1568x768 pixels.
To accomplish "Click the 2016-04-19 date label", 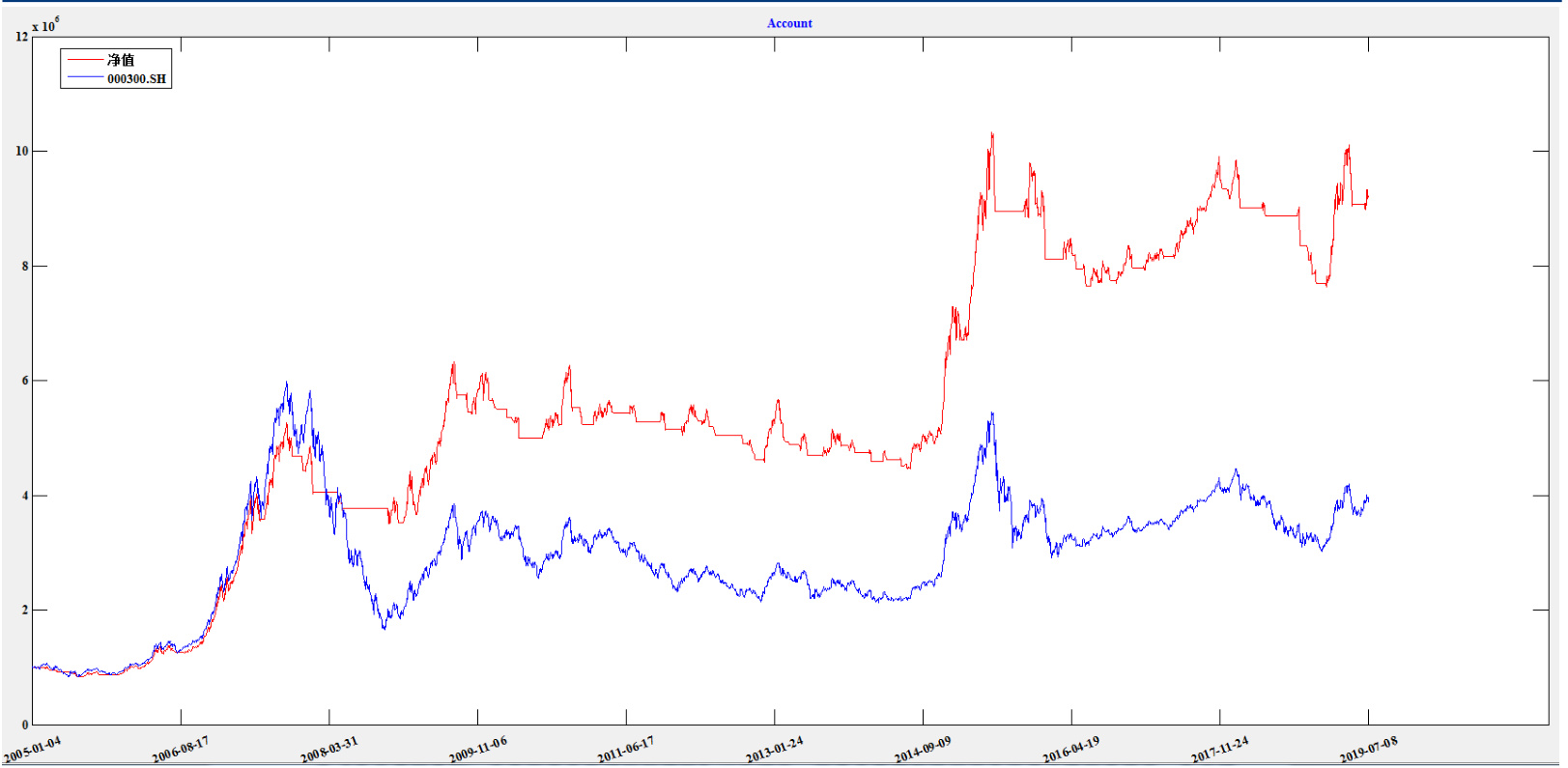I will click(x=1070, y=750).
